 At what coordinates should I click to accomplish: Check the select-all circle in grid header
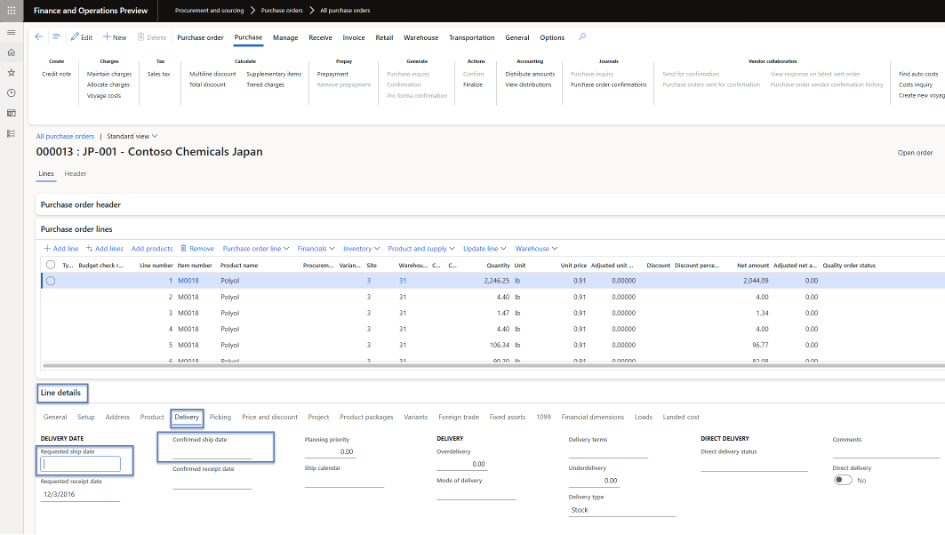pyautogui.click(x=50, y=265)
